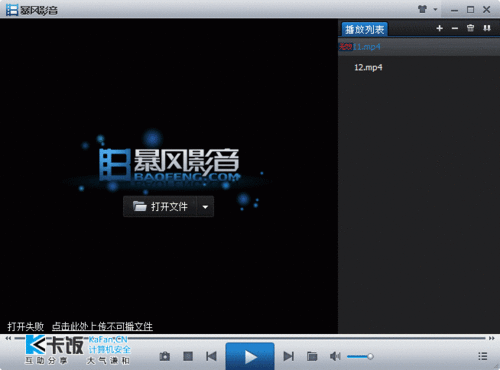Viewport: 500px width, 370px height.
Task: Select 12.mp4 in the playlist
Action: (x=419, y=67)
